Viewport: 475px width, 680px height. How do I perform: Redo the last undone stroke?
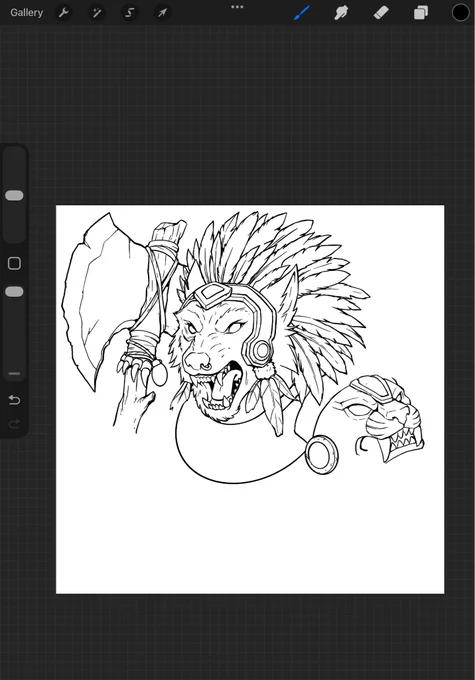click(x=14, y=424)
